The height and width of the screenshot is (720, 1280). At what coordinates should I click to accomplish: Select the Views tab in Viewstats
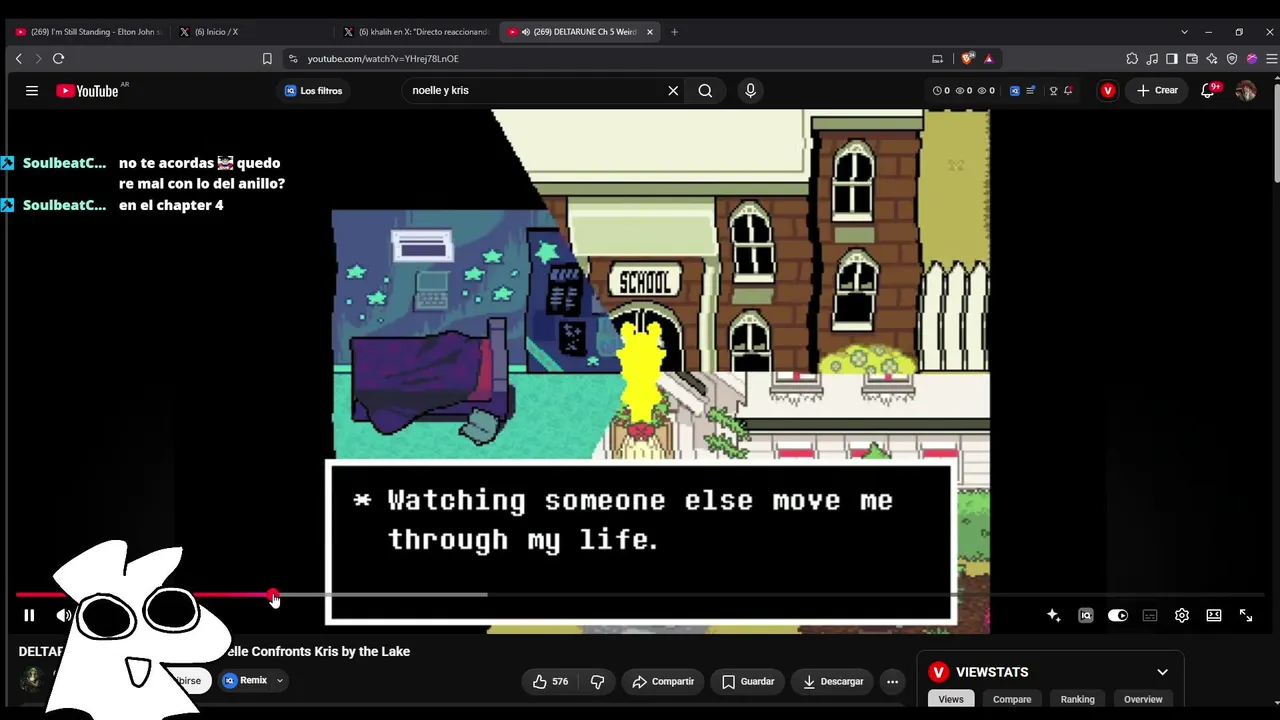(951, 699)
